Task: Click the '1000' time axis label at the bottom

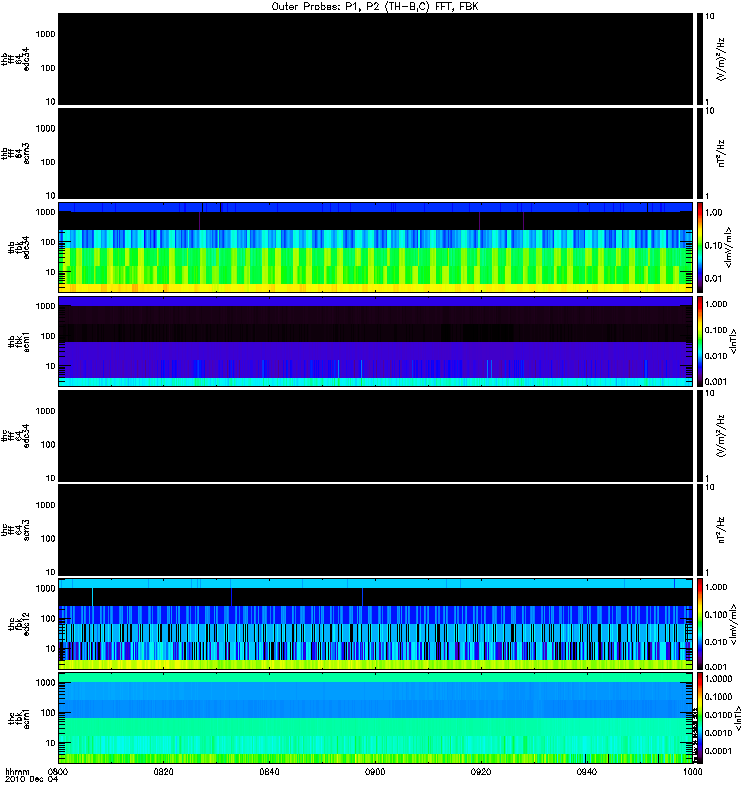Action: 692,771
